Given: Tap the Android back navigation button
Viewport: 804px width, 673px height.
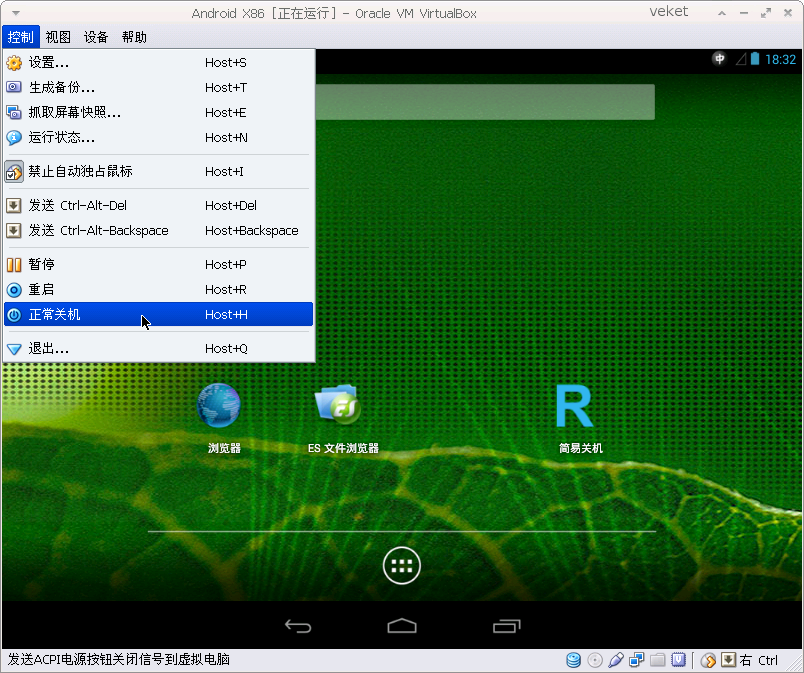Looking at the screenshot, I should pyautogui.click(x=298, y=626).
